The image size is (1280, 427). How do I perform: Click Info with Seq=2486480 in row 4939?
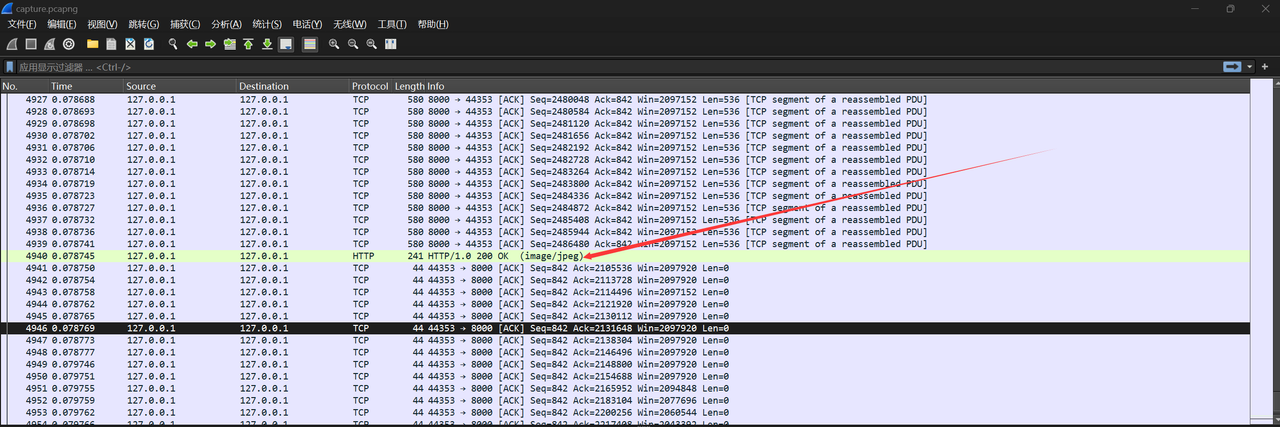(677, 244)
